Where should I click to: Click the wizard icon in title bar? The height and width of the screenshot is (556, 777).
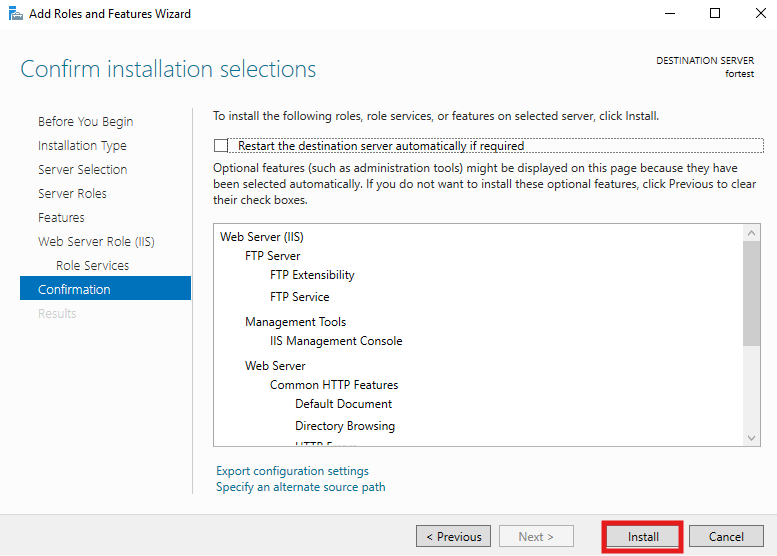(15, 13)
